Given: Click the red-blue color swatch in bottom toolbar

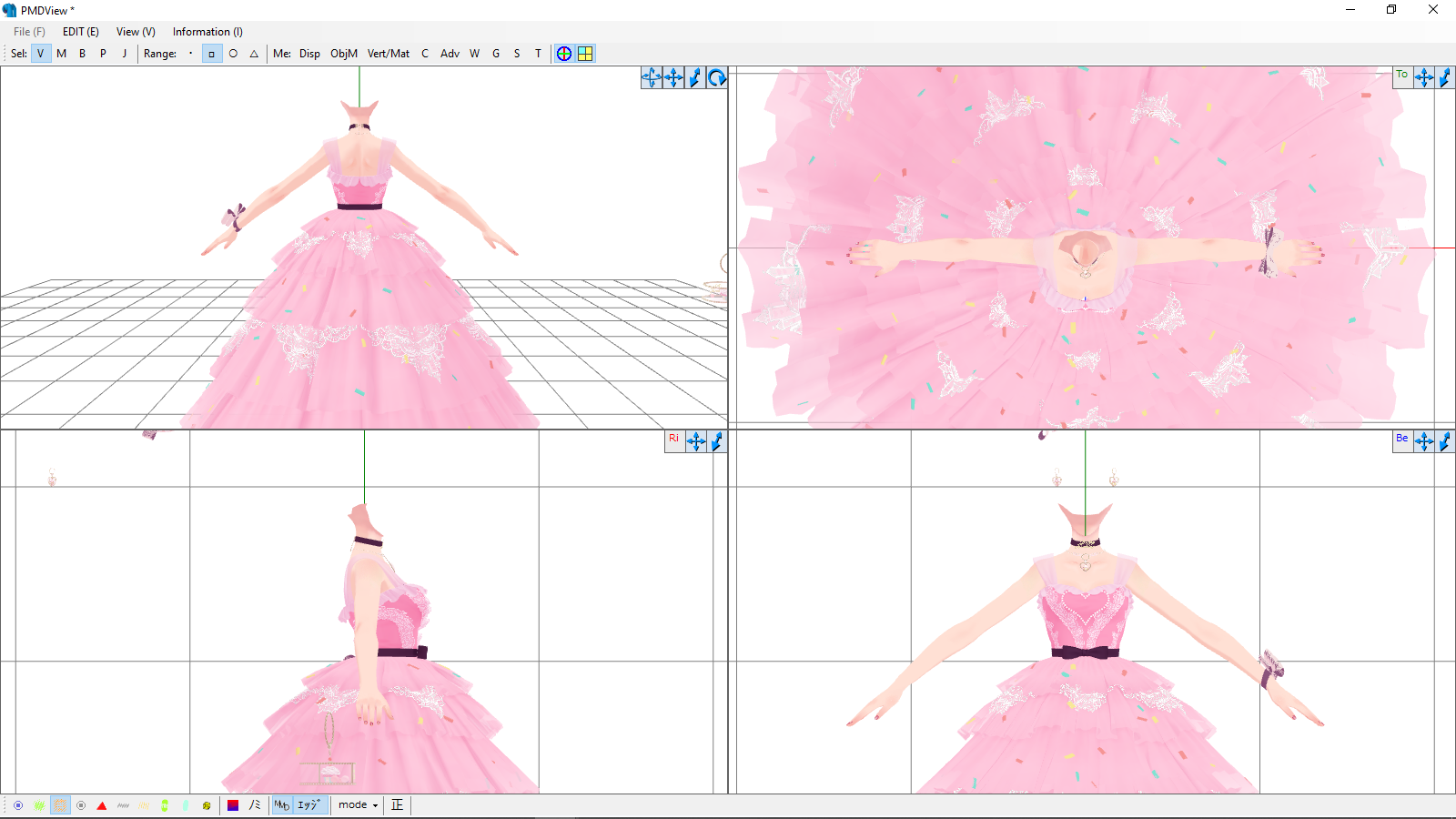Looking at the screenshot, I should pos(233,804).
